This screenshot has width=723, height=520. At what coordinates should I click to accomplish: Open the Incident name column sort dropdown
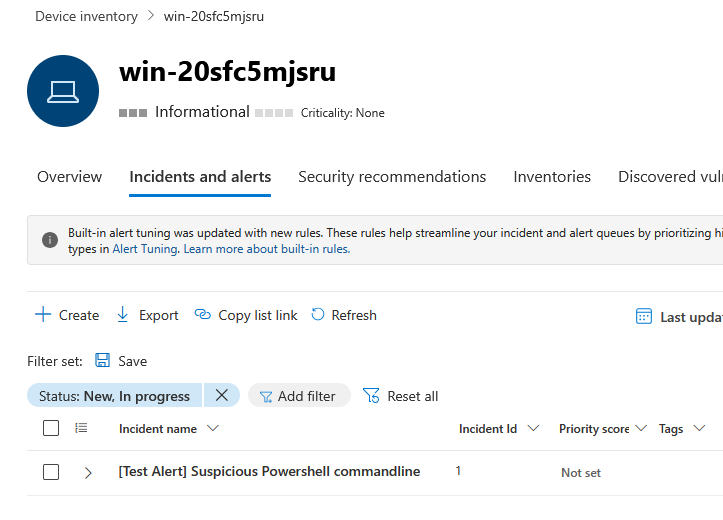pyautogui.click(x=213, y=428)
